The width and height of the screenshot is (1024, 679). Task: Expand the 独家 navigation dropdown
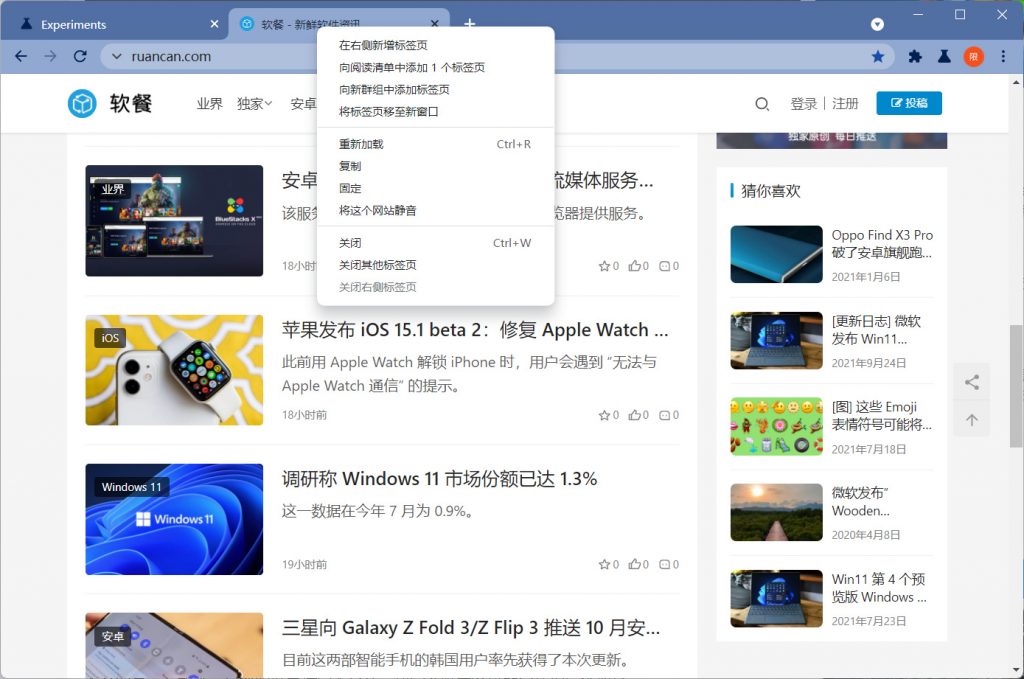(x=254, y=104)
